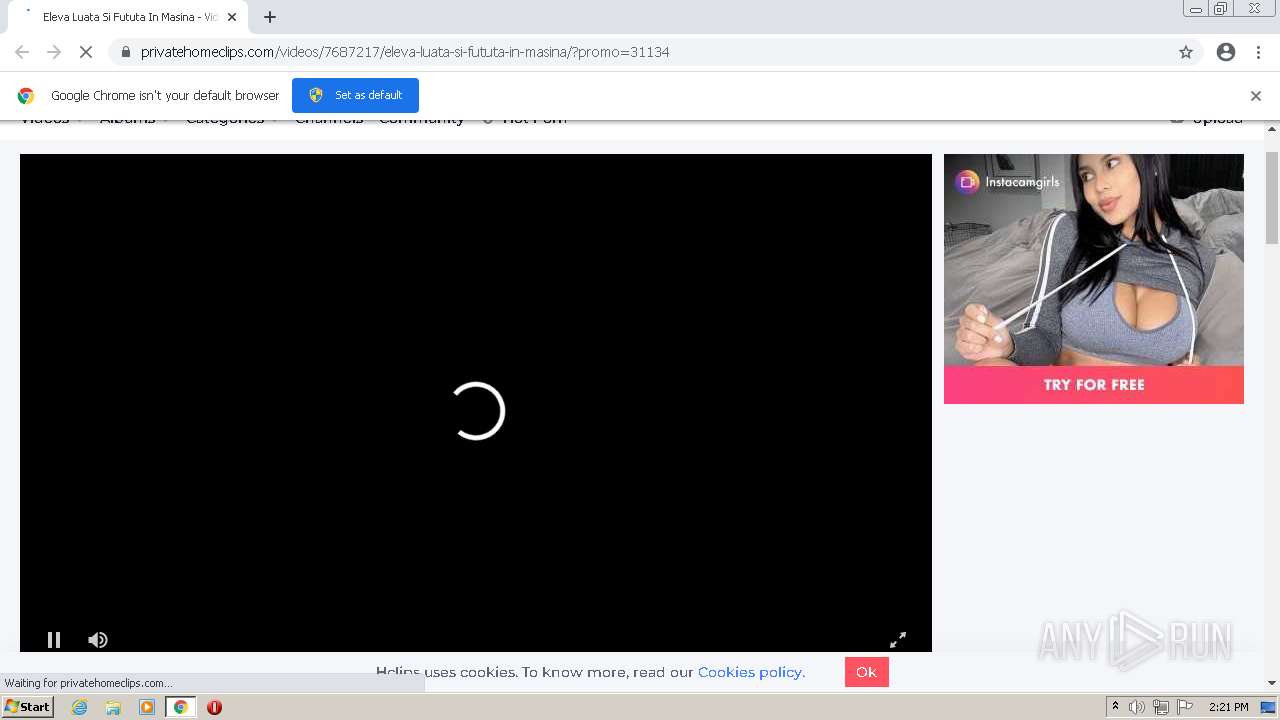Open the Chrome three-dot menu
Image resolution: width=1280 pixels, height=720 pixels.
[x=1259, y=52]
